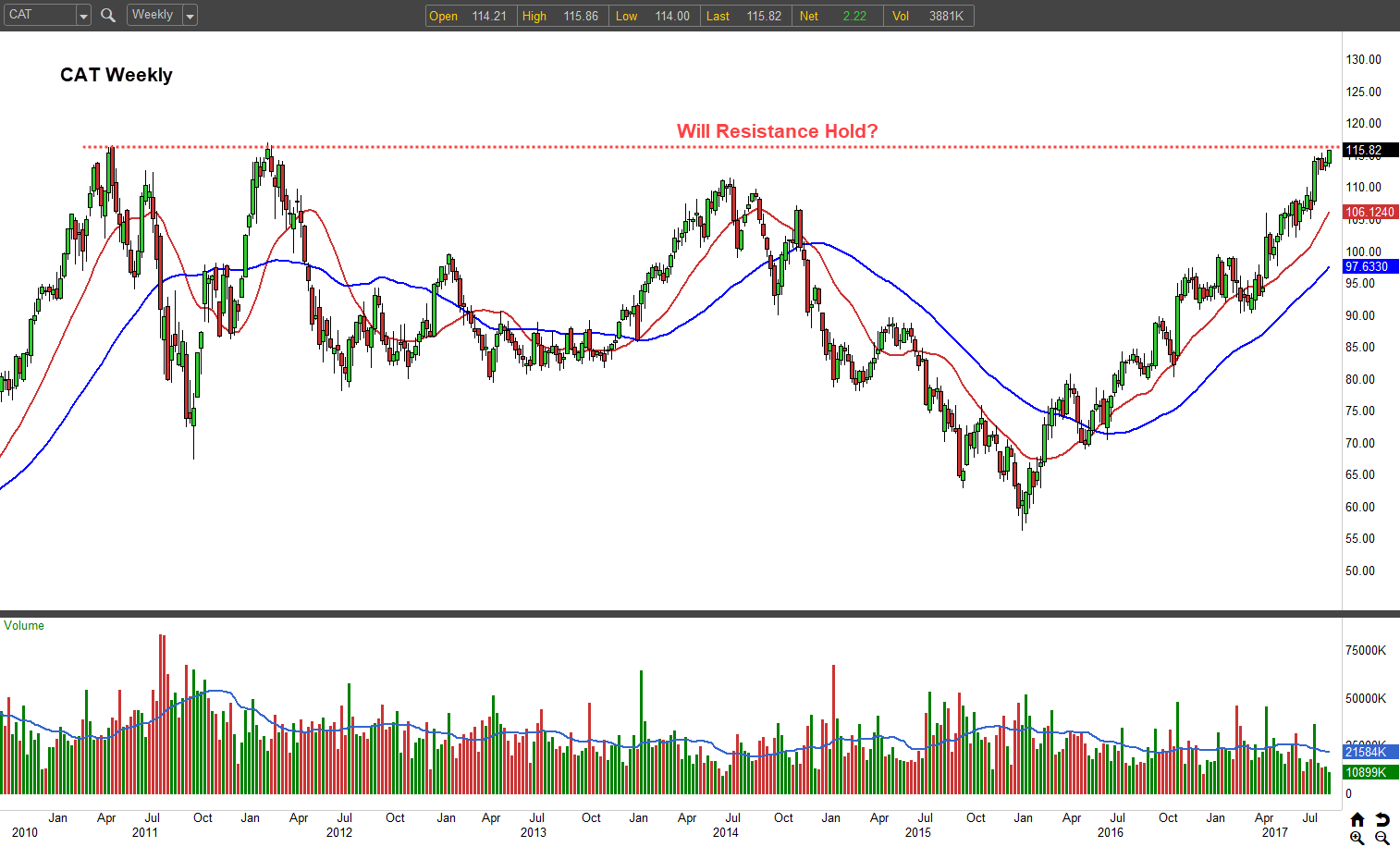Click the "CAT Weekly" chart title
The image size is (1400, 847).
tap(117, 75)
